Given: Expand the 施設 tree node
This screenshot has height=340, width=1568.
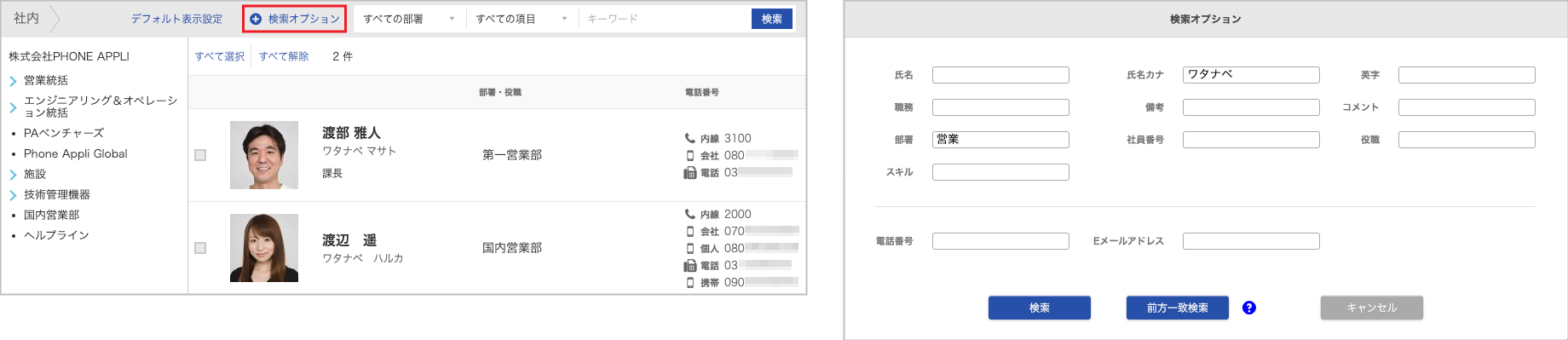Looking at the screenshot, I should coord(13,175).
